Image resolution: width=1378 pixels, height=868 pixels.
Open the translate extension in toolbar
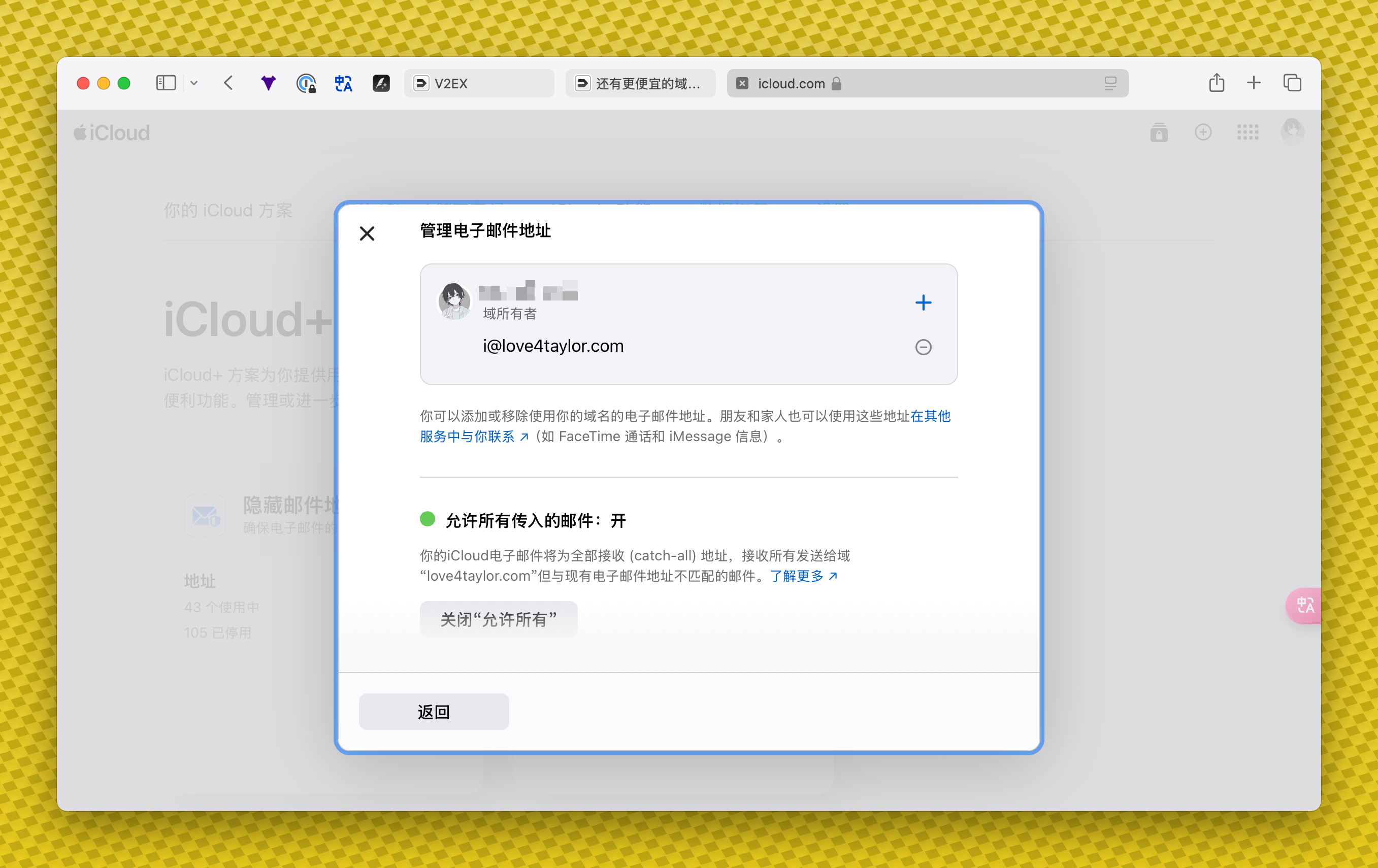(x=343, y=84)
